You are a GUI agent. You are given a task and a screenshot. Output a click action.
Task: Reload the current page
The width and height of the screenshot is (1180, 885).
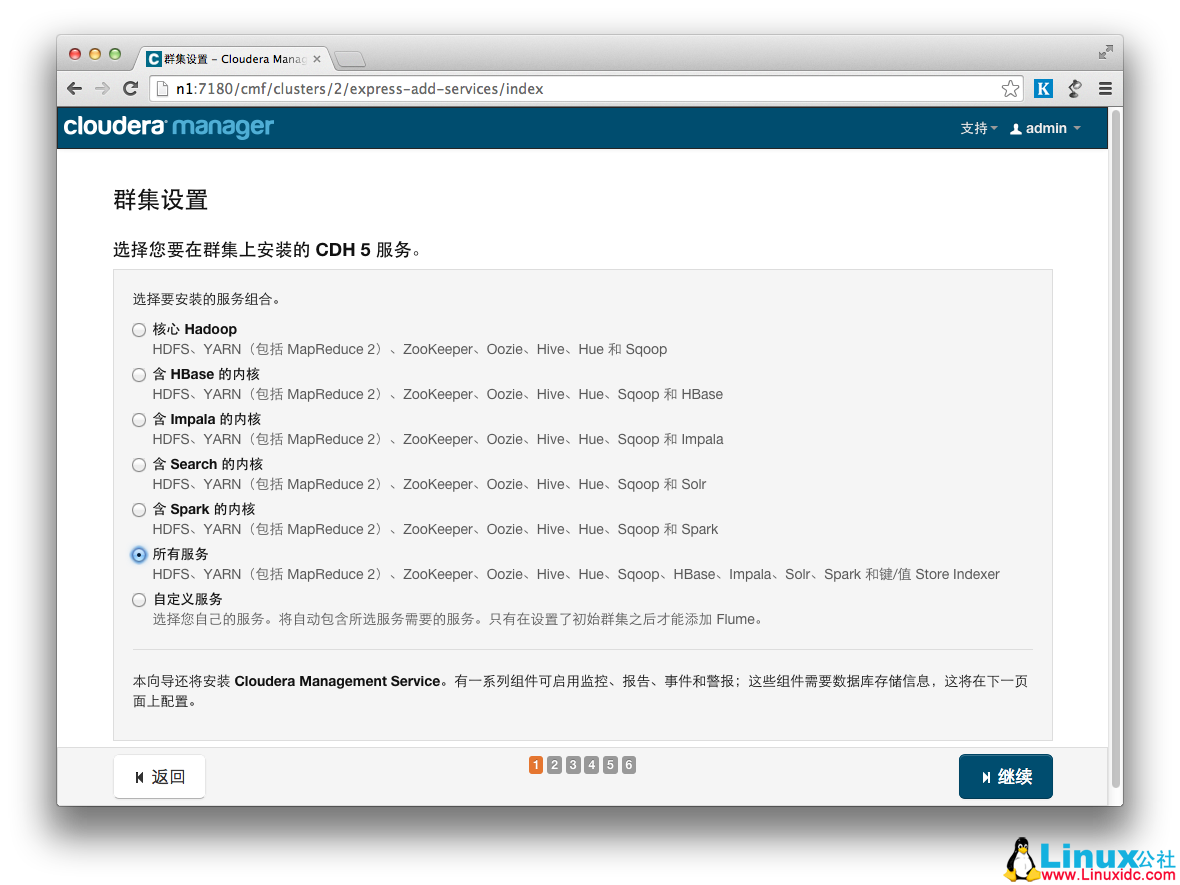pos(130,88)
